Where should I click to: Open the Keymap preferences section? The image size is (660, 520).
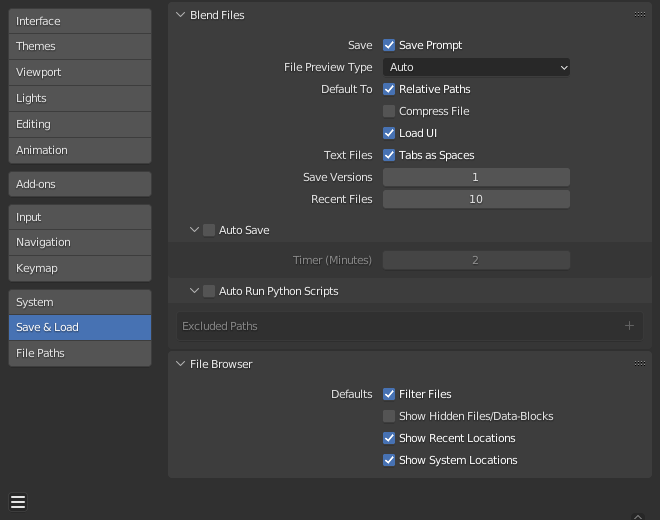pos(80,268)
